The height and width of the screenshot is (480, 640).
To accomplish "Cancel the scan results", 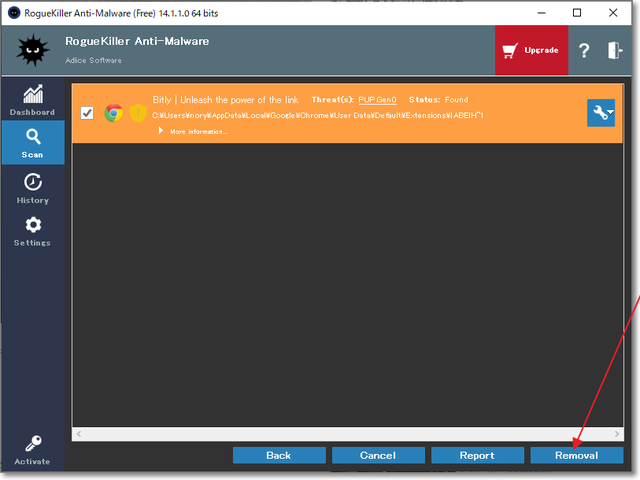I will click(378, 455).
